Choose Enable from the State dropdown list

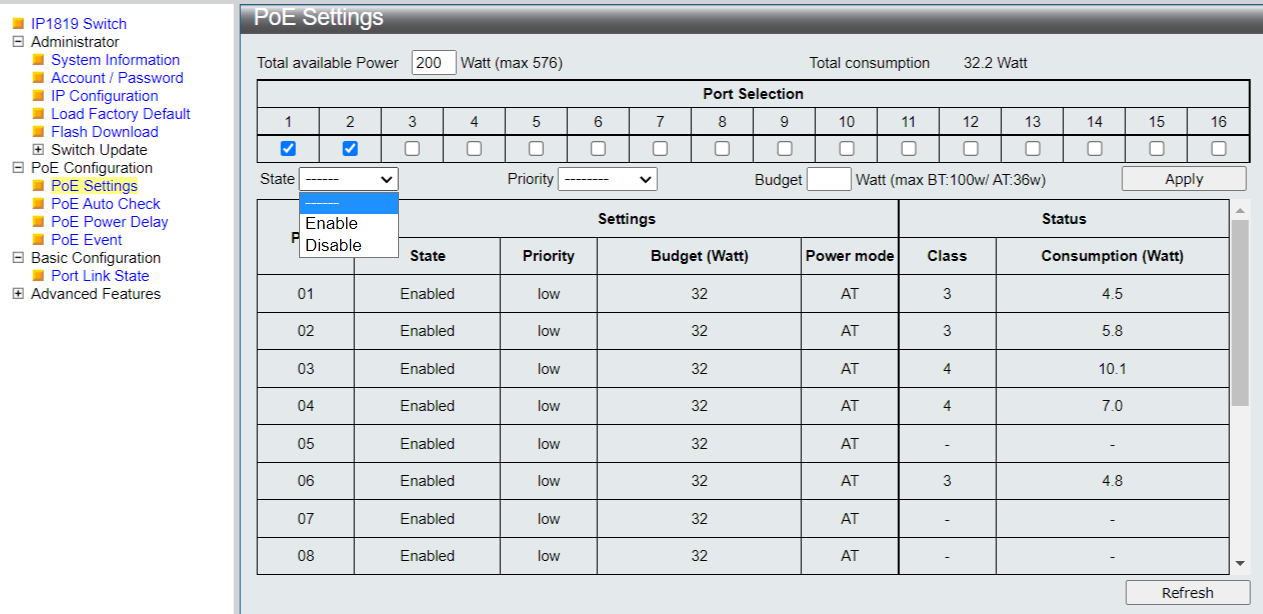(x=332, y=224)
